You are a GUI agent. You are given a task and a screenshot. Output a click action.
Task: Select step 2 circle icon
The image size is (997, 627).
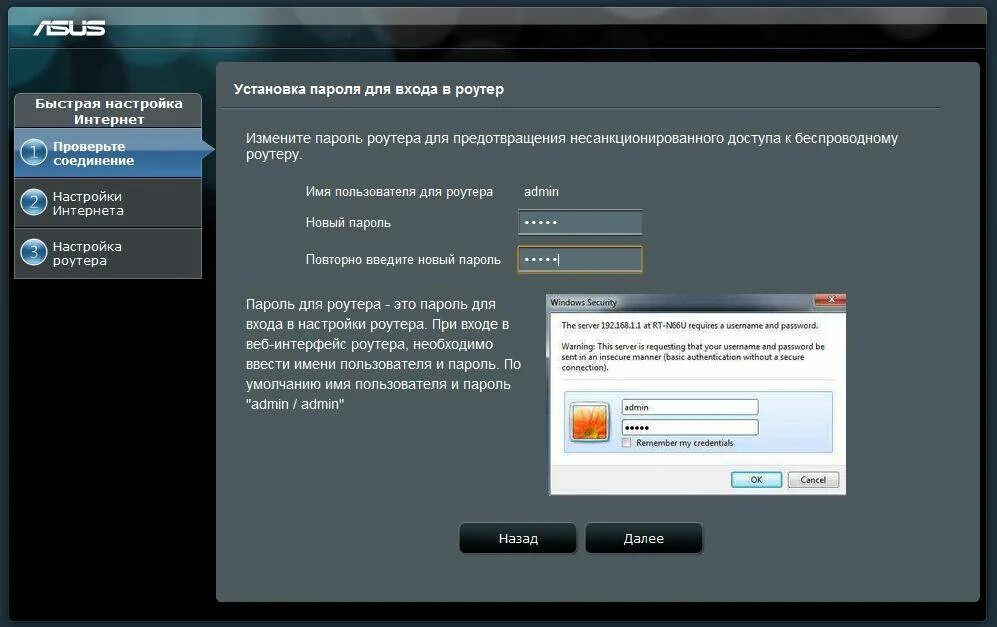(x=34, y=203)
